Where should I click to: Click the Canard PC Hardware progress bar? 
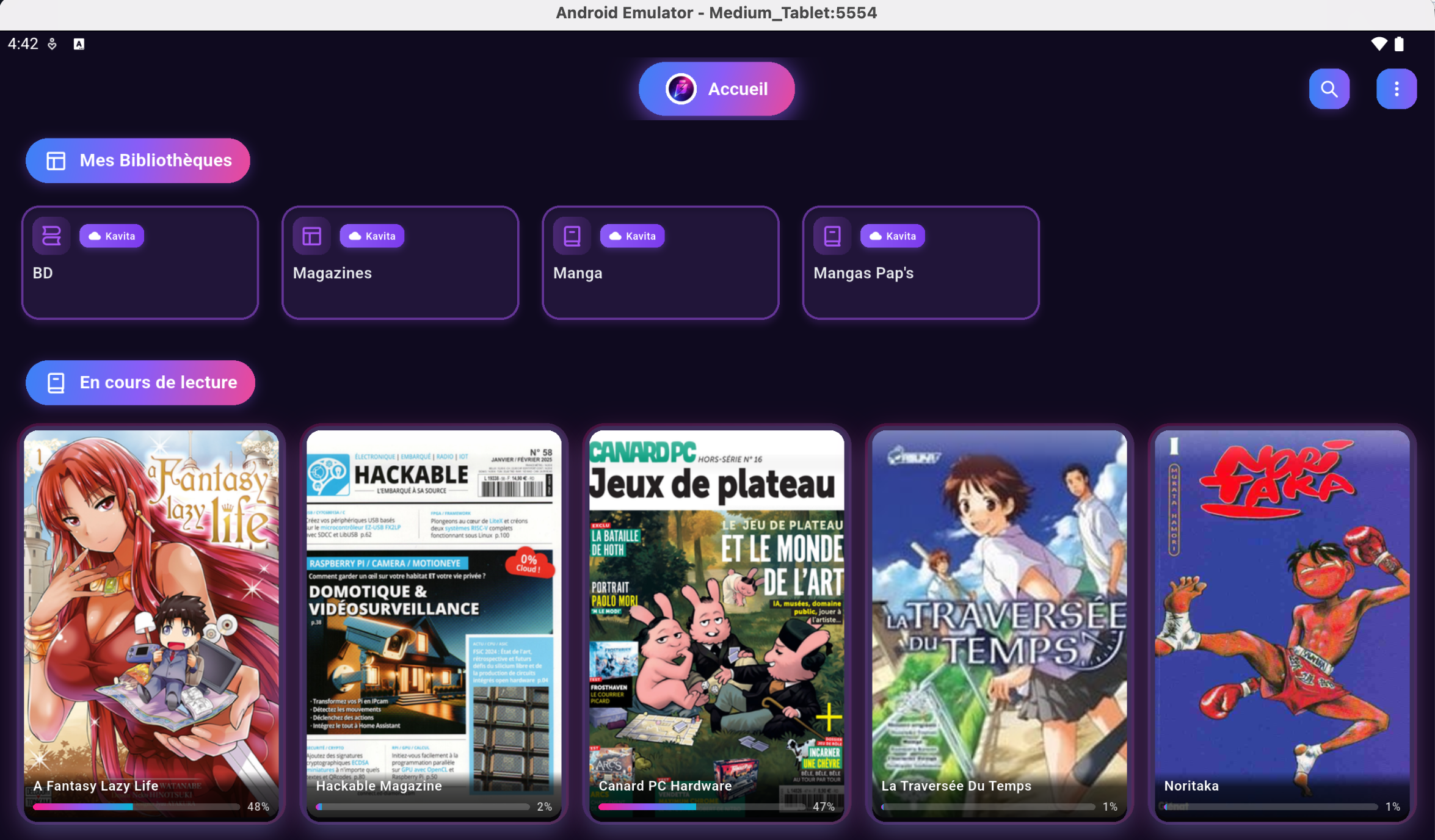point(702,807)
